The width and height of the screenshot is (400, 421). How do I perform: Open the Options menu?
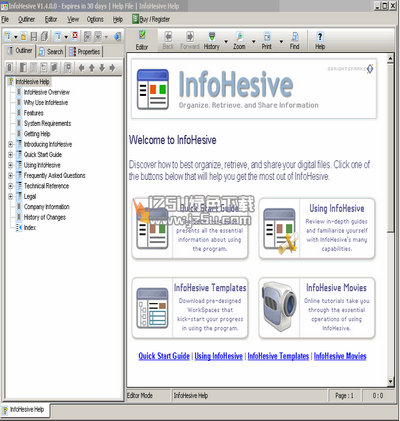[95, 19]
